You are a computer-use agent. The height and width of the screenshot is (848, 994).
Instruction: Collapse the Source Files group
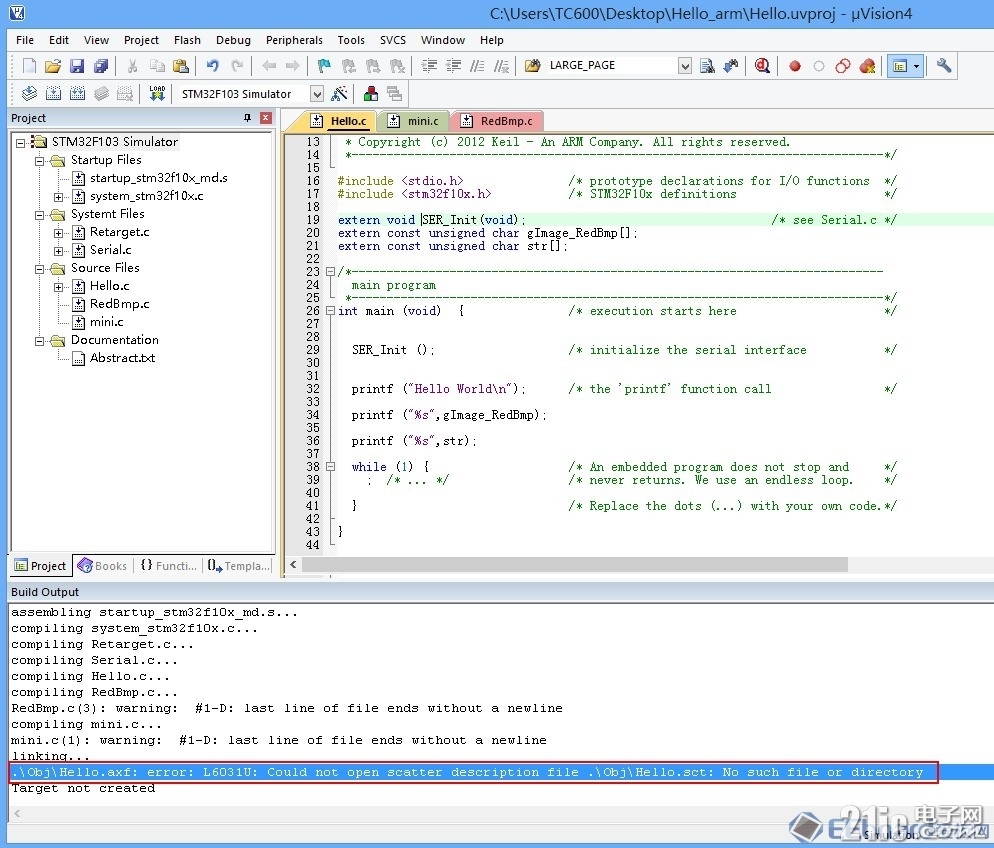(39, 269)
